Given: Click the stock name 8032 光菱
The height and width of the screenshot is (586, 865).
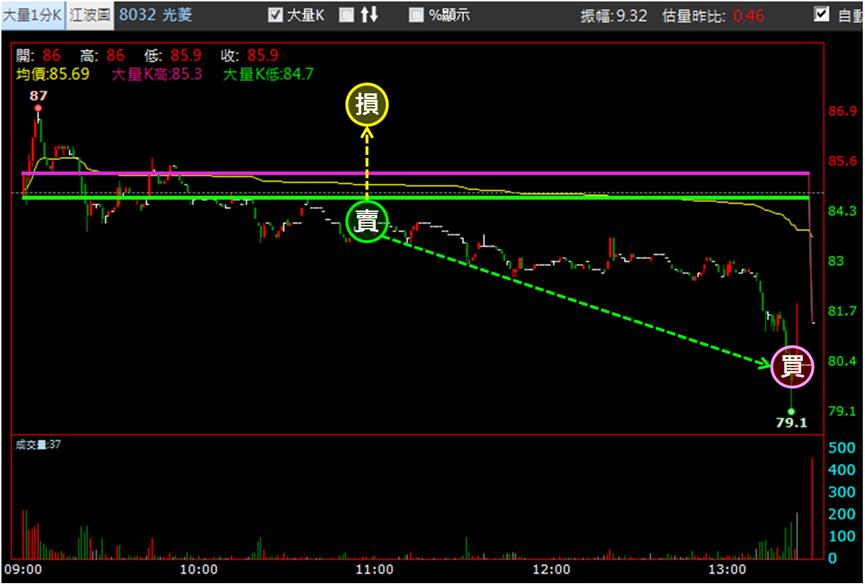Looking at the screenshot, I should [156, 15].
